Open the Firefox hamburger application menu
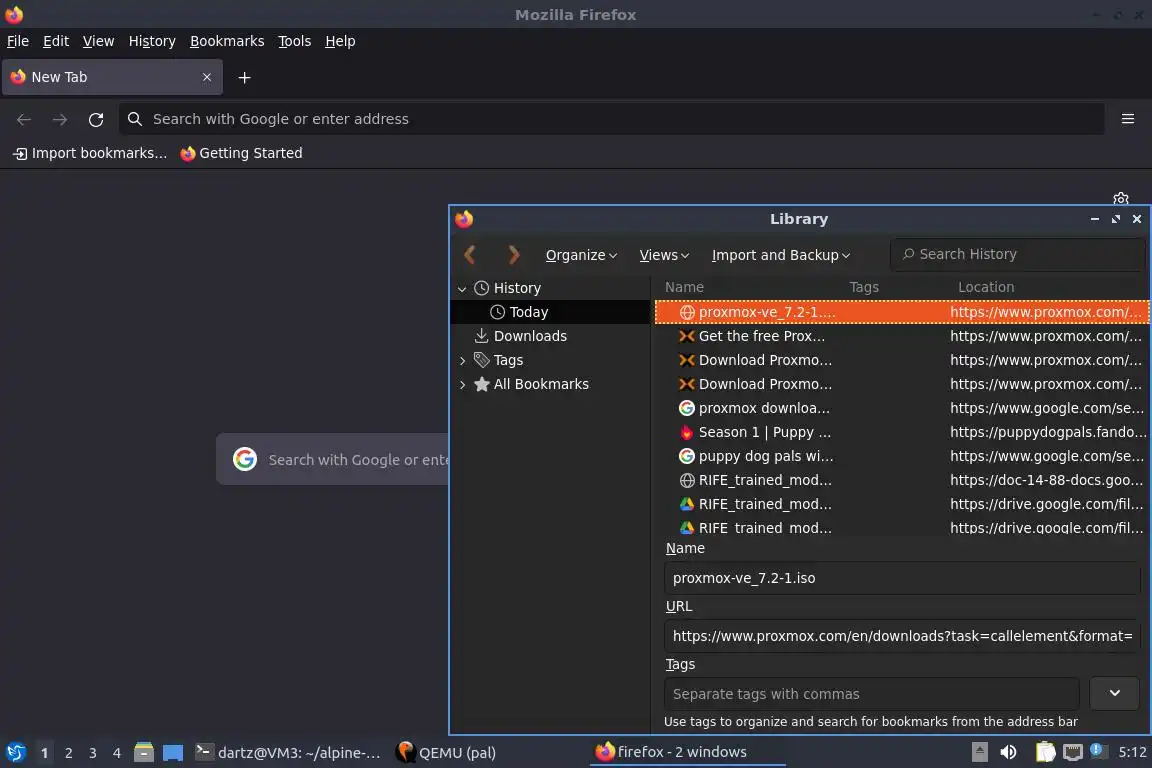 coord(1128,119)
